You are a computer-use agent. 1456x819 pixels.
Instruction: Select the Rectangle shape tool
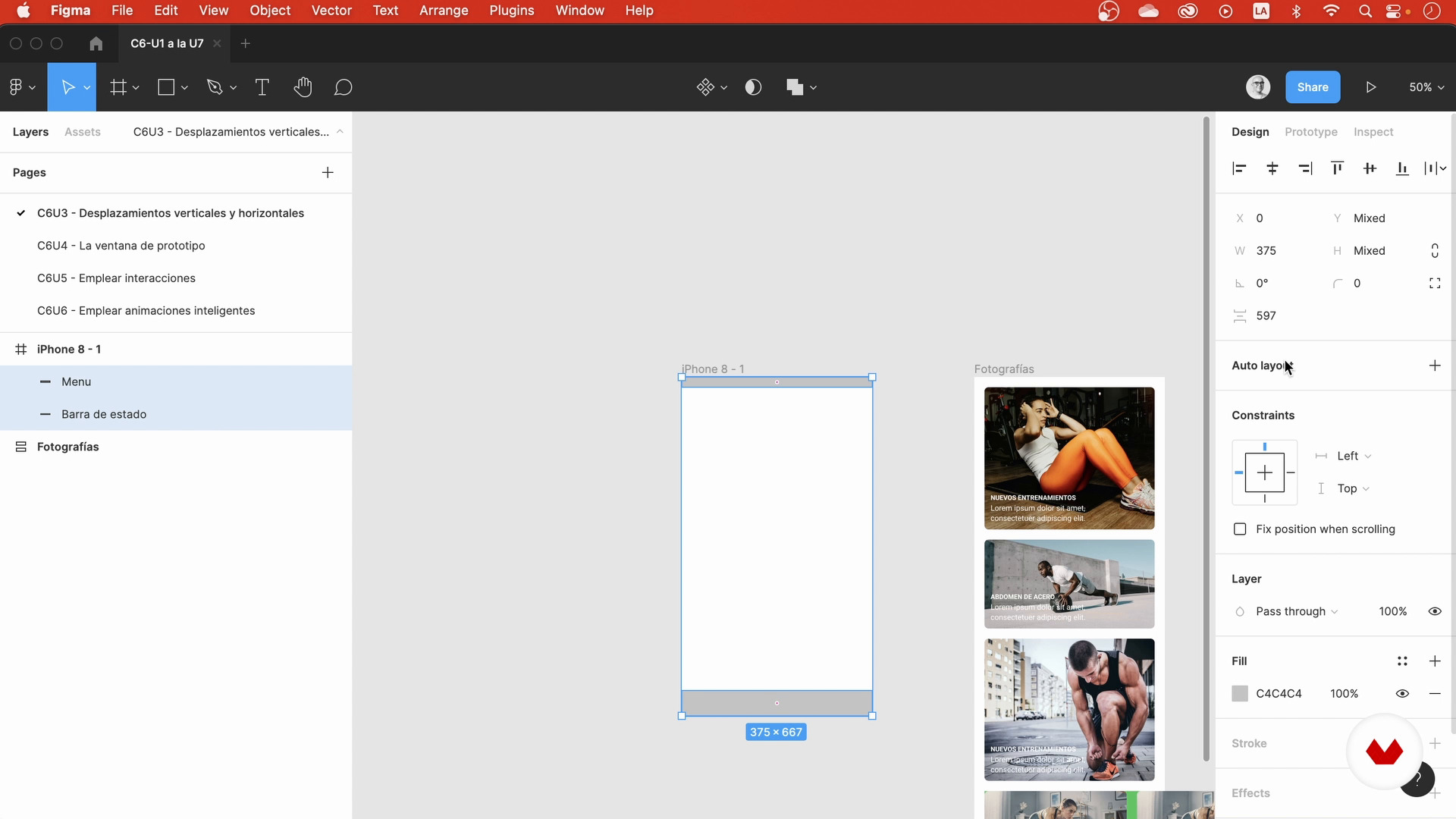(x=166, y=87)
